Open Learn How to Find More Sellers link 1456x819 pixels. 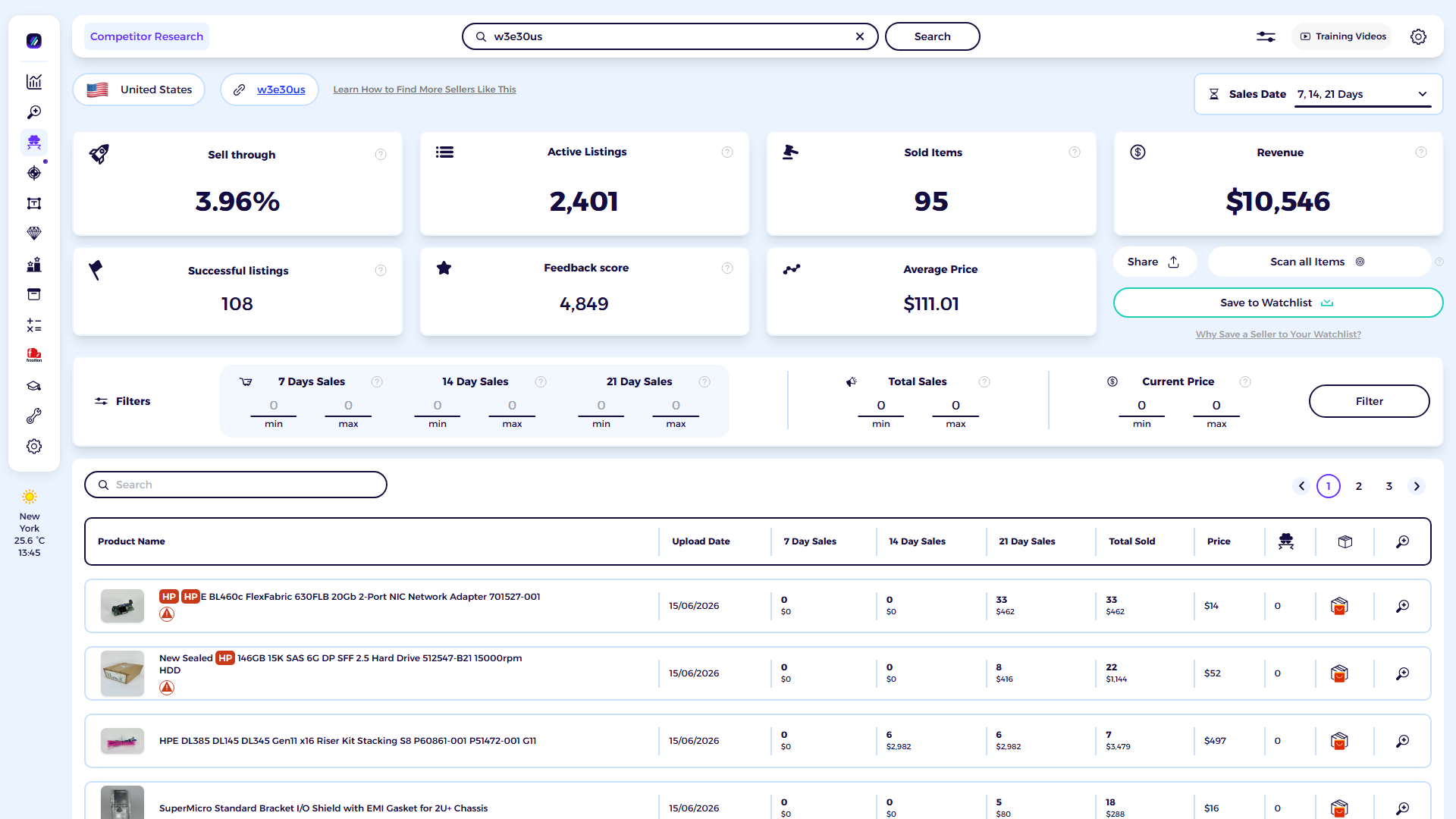(425, 89)
